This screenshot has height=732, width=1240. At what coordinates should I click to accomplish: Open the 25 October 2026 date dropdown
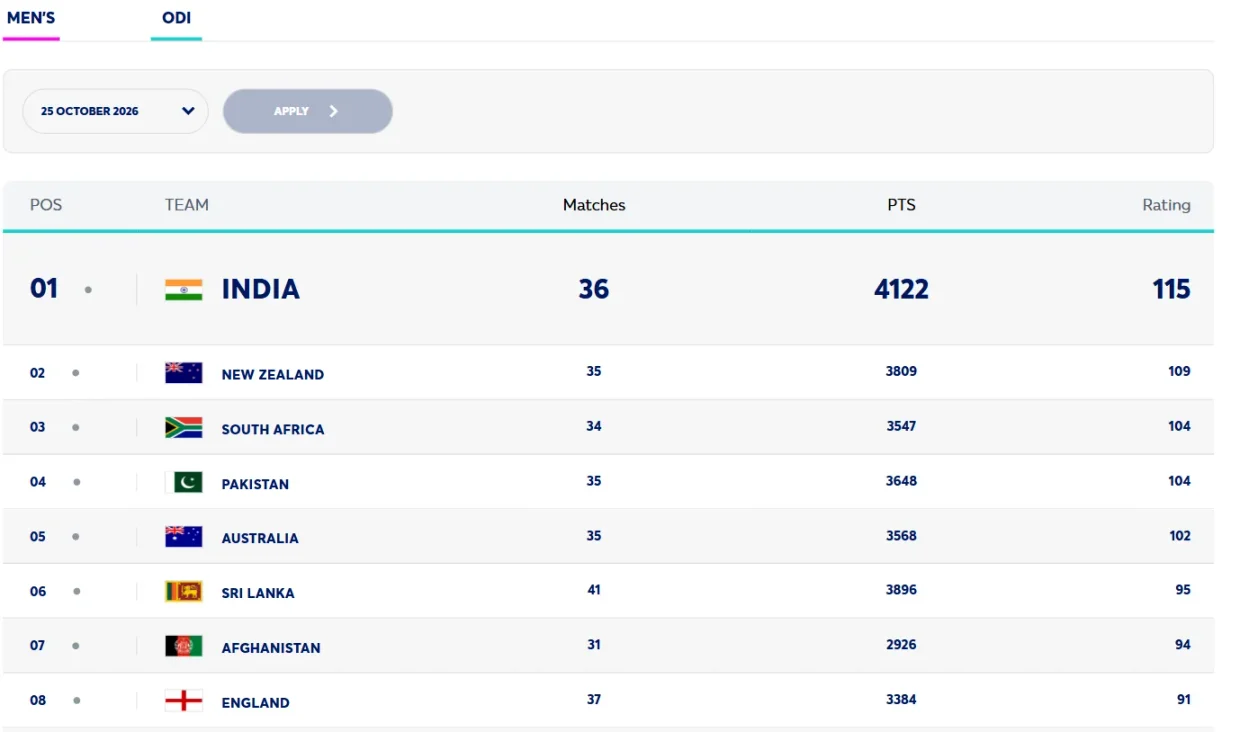coord(115,111)
